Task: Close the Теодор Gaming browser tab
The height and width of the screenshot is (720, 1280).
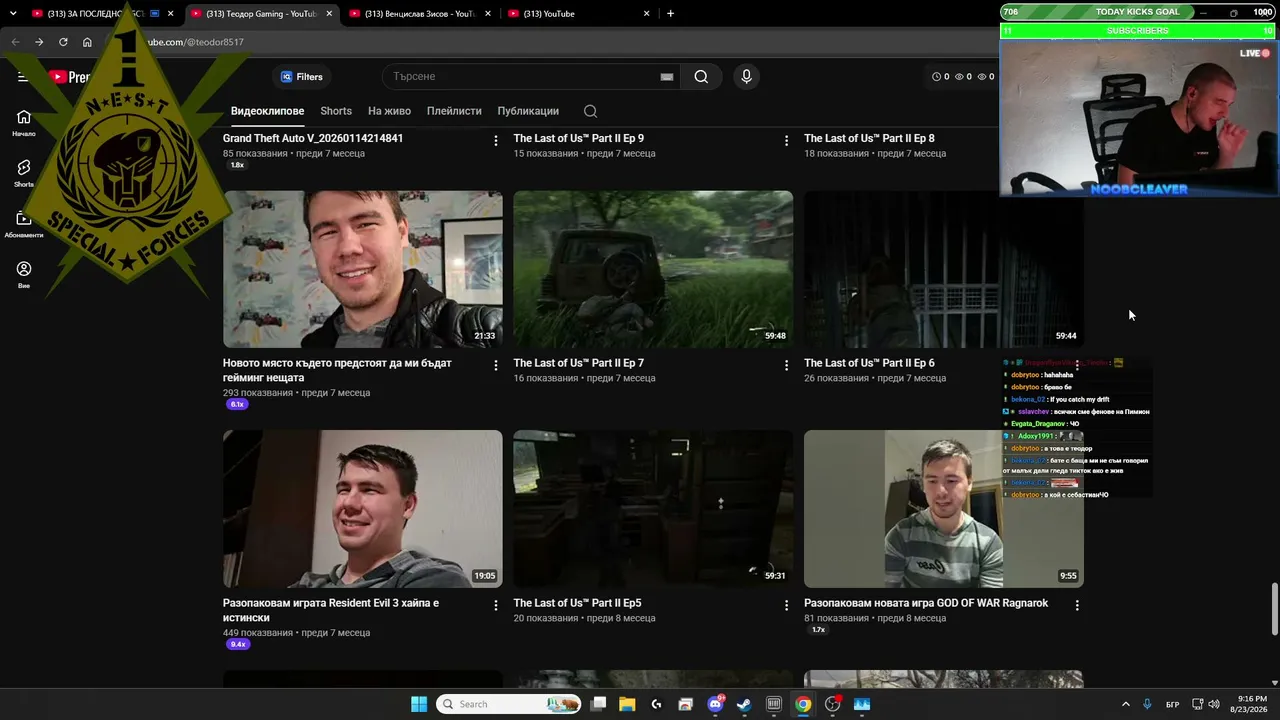Action: (329, 13)
